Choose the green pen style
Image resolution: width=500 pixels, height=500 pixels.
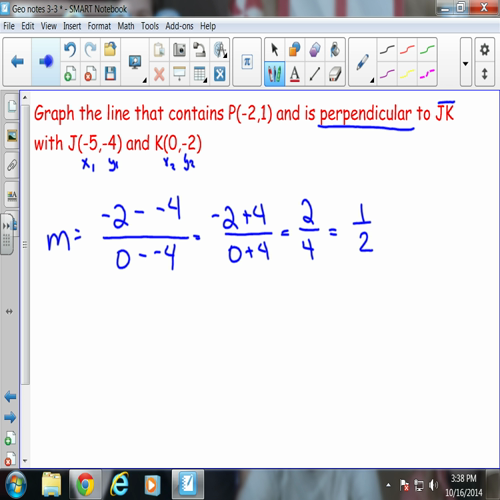427,50
